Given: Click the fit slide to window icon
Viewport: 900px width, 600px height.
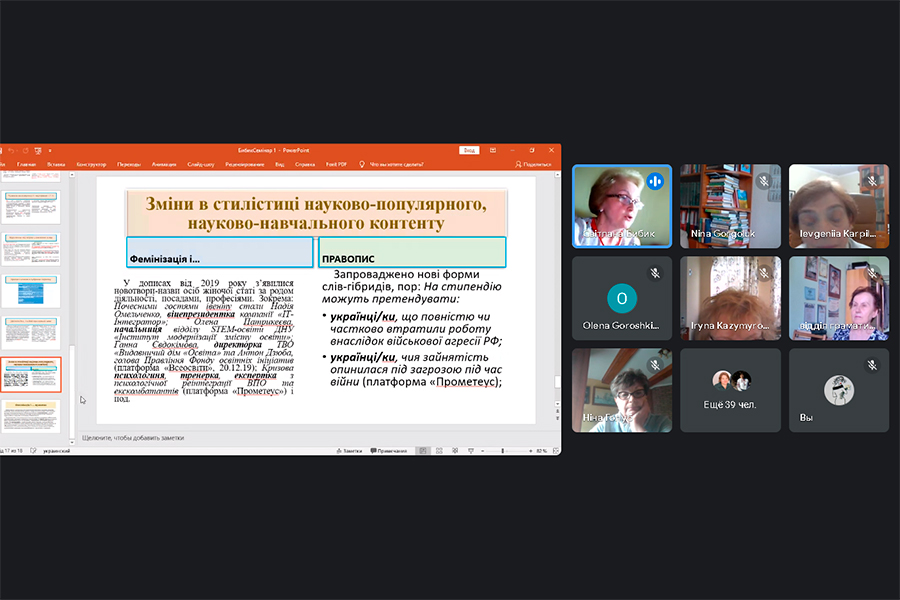Looking at the screenshot, I should [x=556, y=451].
